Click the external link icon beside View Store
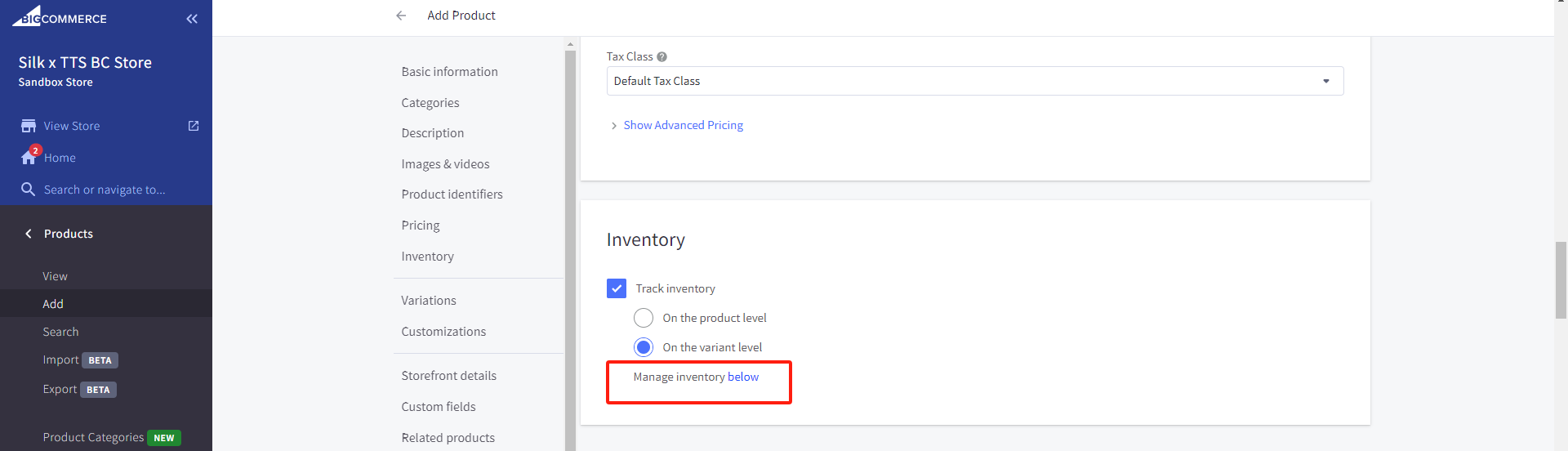 tap(194, 126)
